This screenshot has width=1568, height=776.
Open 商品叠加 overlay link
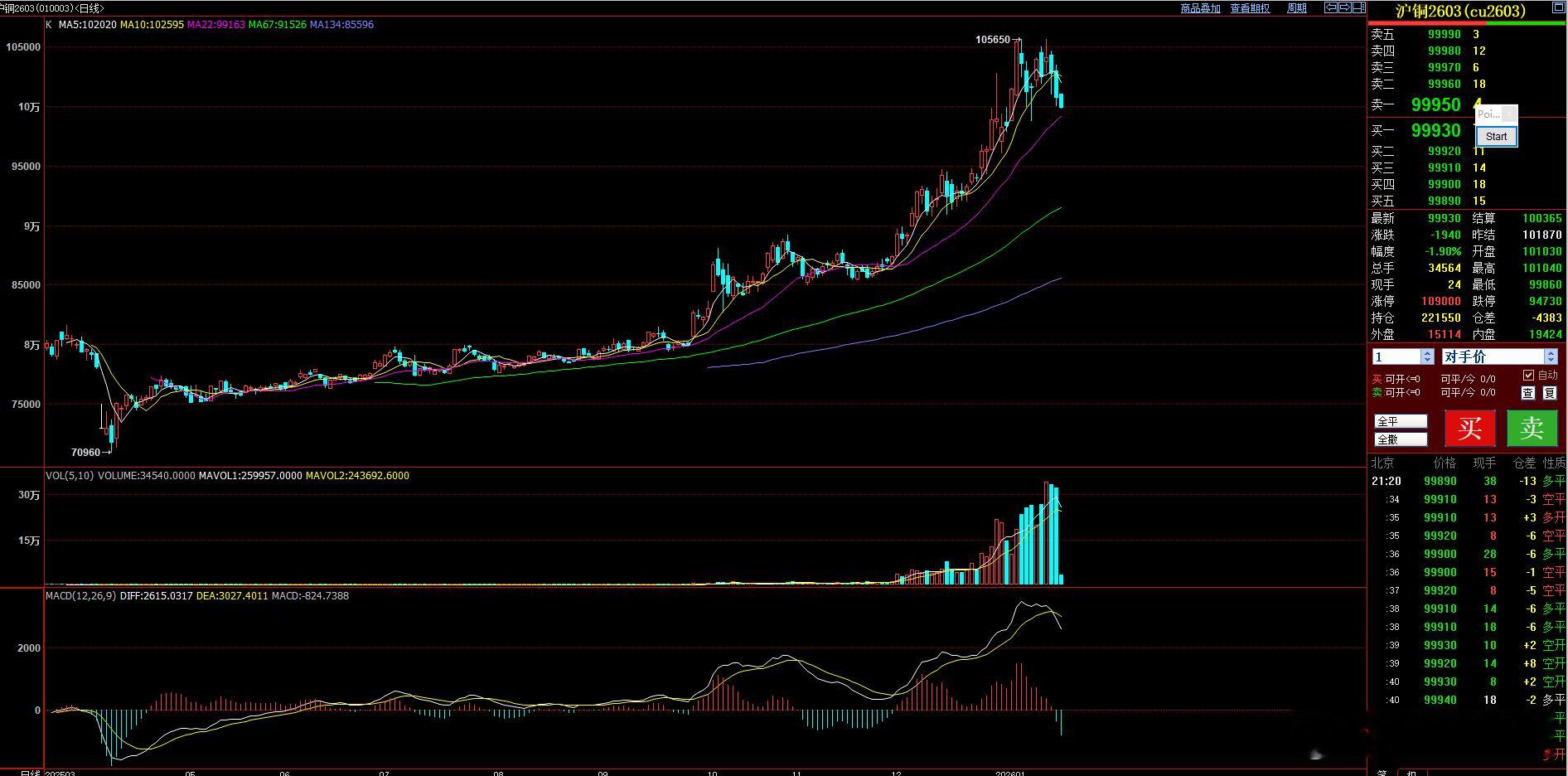[x=1200, y=8]
